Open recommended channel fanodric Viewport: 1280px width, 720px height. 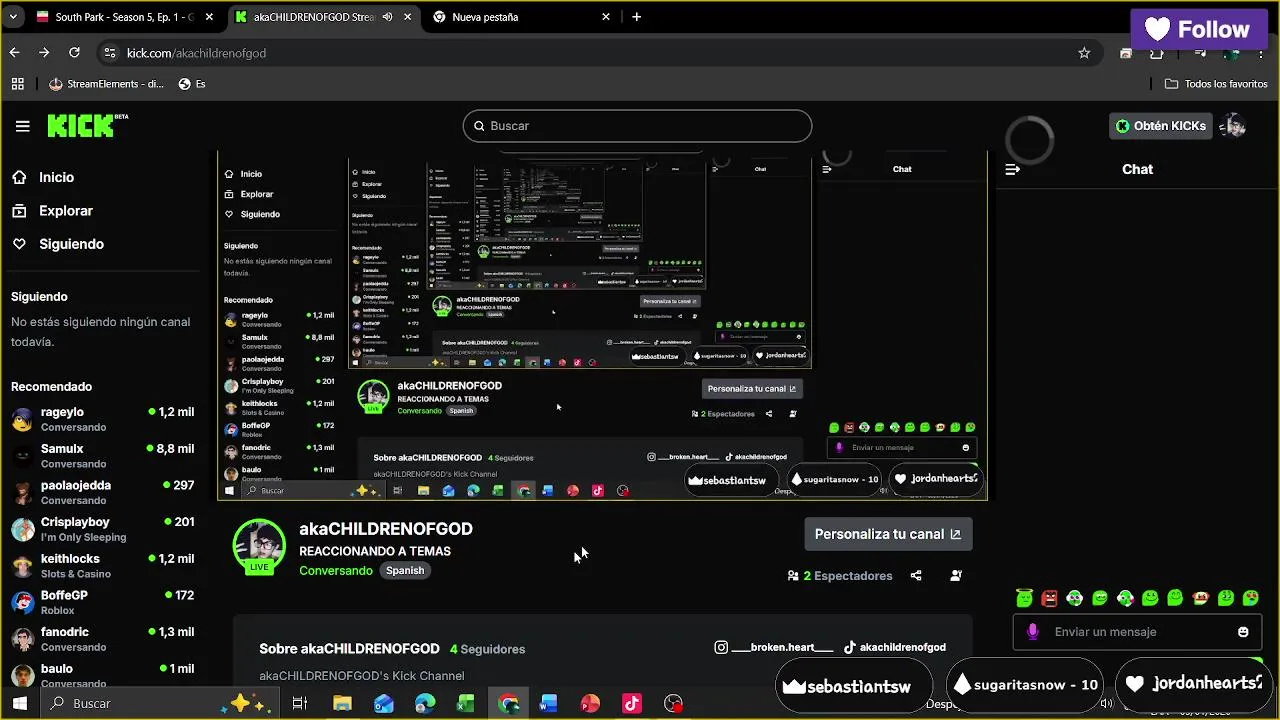pos(103,639)
